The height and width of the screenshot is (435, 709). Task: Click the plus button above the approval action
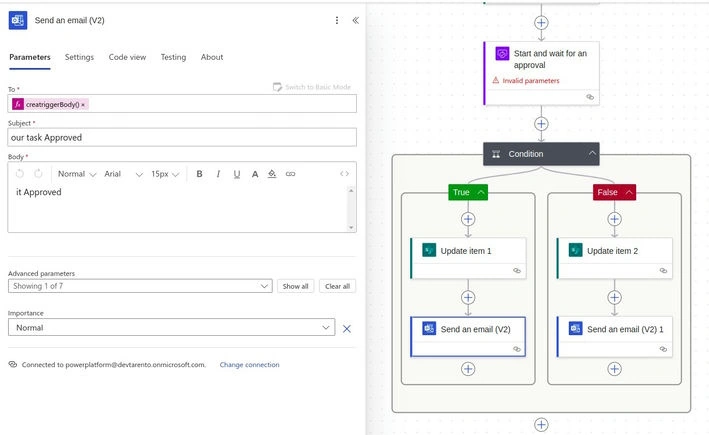pyautogui.click(x=541, y=22)
